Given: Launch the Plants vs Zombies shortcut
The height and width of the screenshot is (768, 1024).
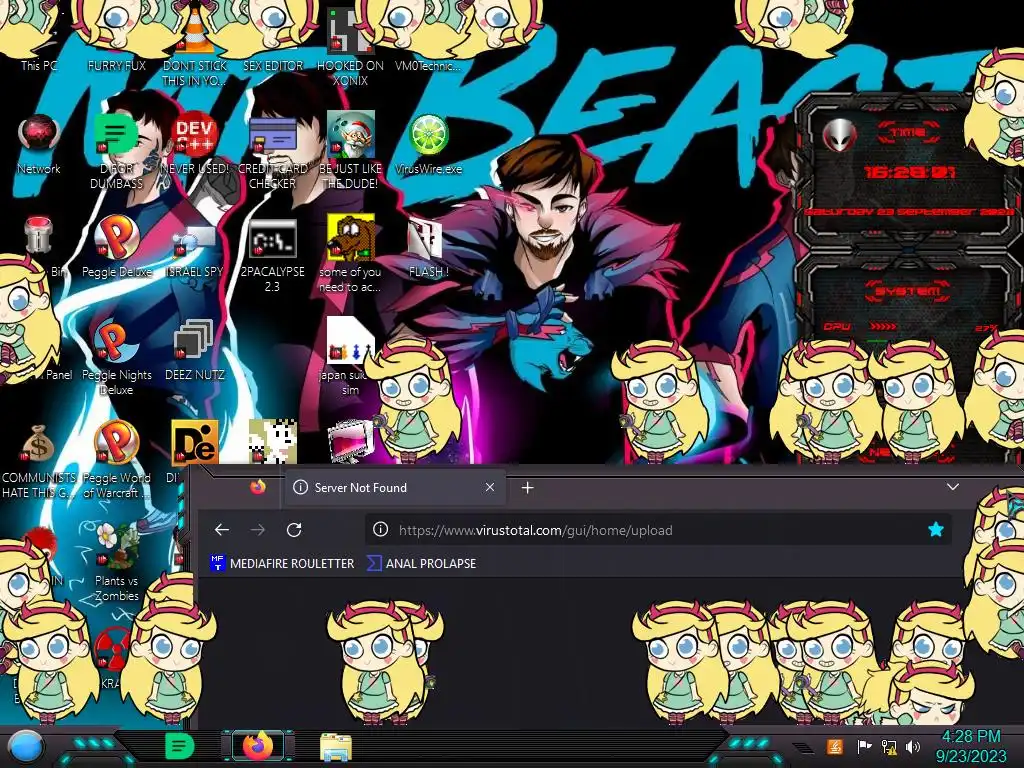Looking at the screenshot, I should [x=116, y=546].
